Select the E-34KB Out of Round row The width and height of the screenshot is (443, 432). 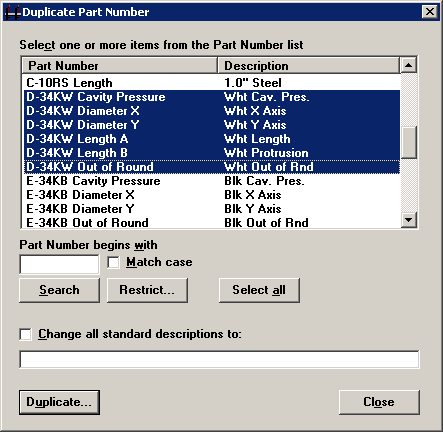212,222
